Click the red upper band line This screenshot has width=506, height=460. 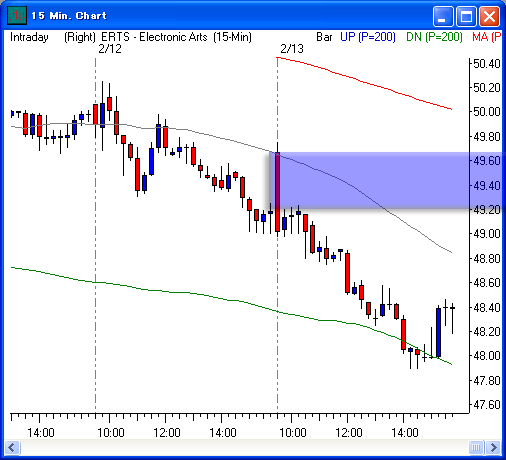[x=364, y=82]
